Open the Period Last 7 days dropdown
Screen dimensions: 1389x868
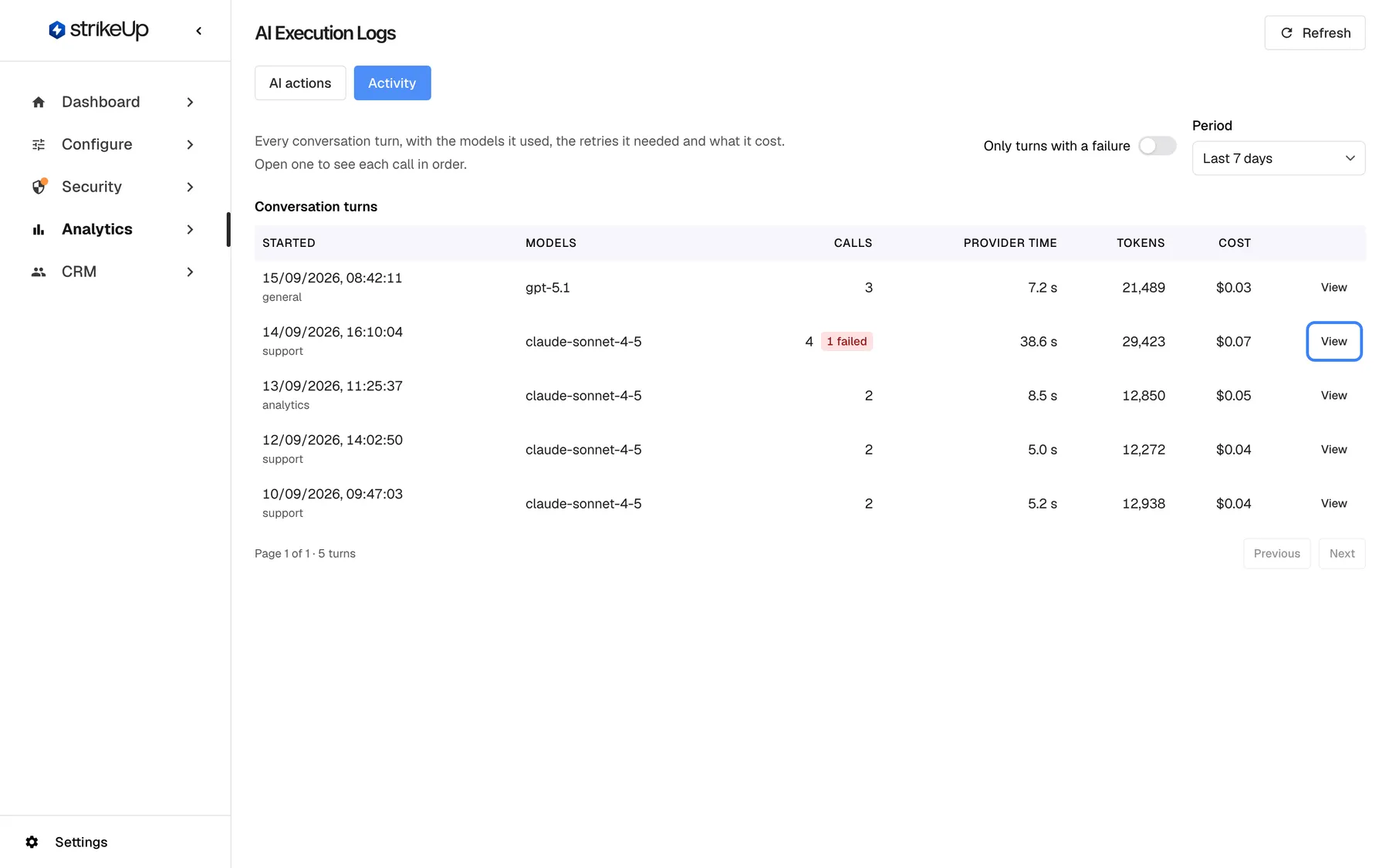[1279, 158]
